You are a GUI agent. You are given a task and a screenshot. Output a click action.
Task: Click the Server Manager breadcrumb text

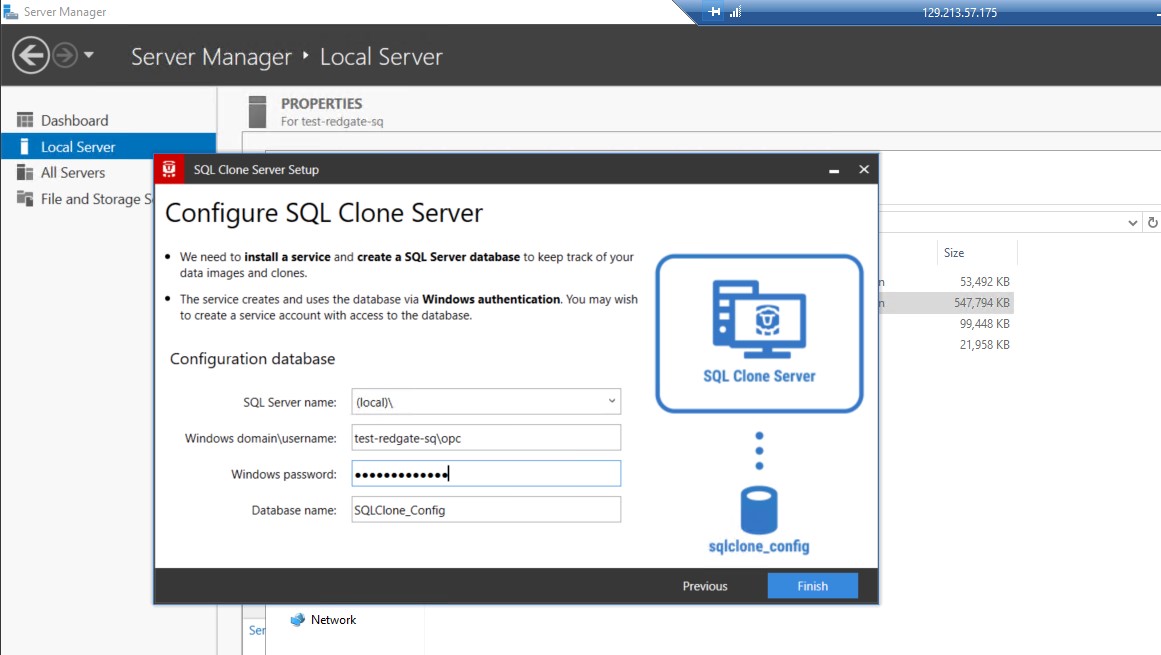[211, 57]
